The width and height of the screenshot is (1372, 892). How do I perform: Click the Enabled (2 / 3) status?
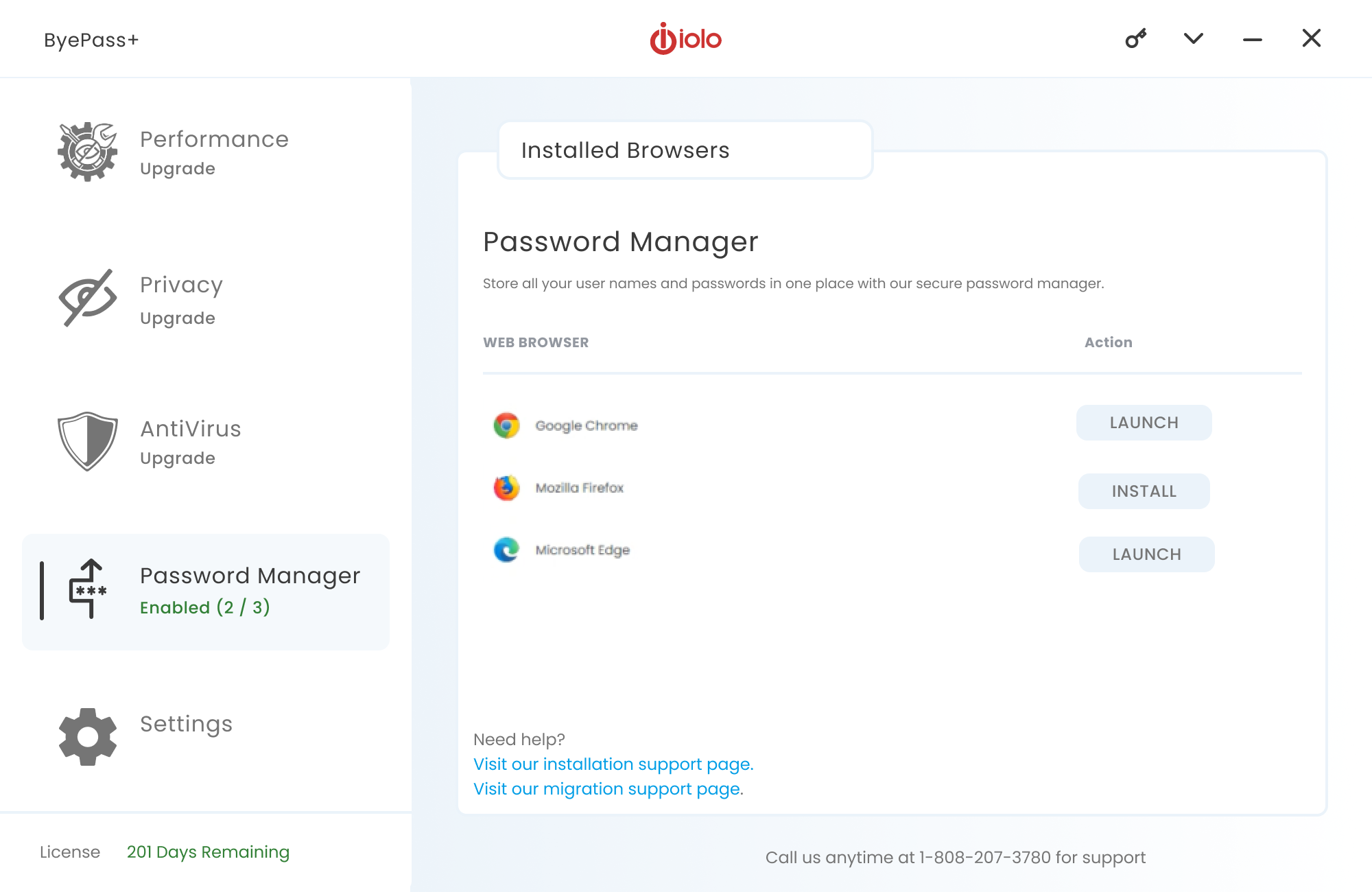point(205,607)
